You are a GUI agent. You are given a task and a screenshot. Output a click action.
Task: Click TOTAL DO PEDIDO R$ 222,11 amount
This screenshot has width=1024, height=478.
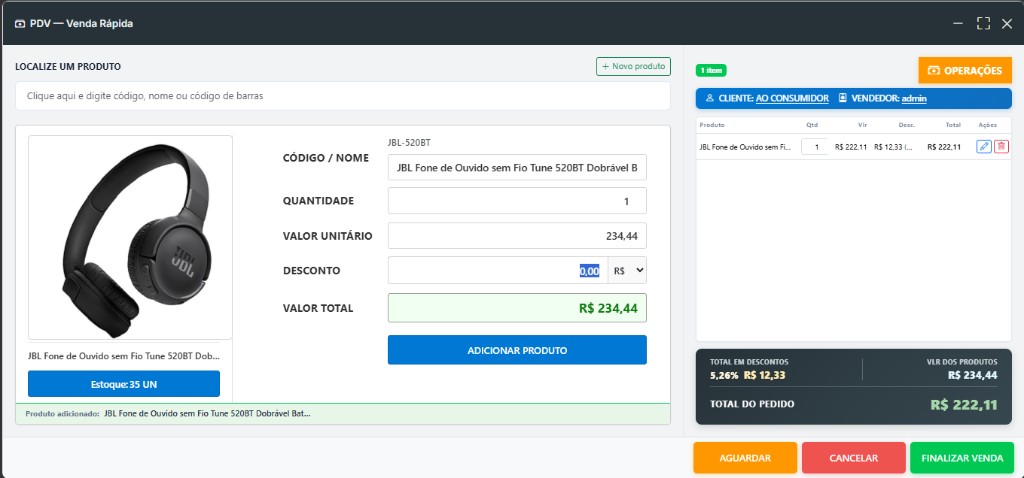coord(964,404)
